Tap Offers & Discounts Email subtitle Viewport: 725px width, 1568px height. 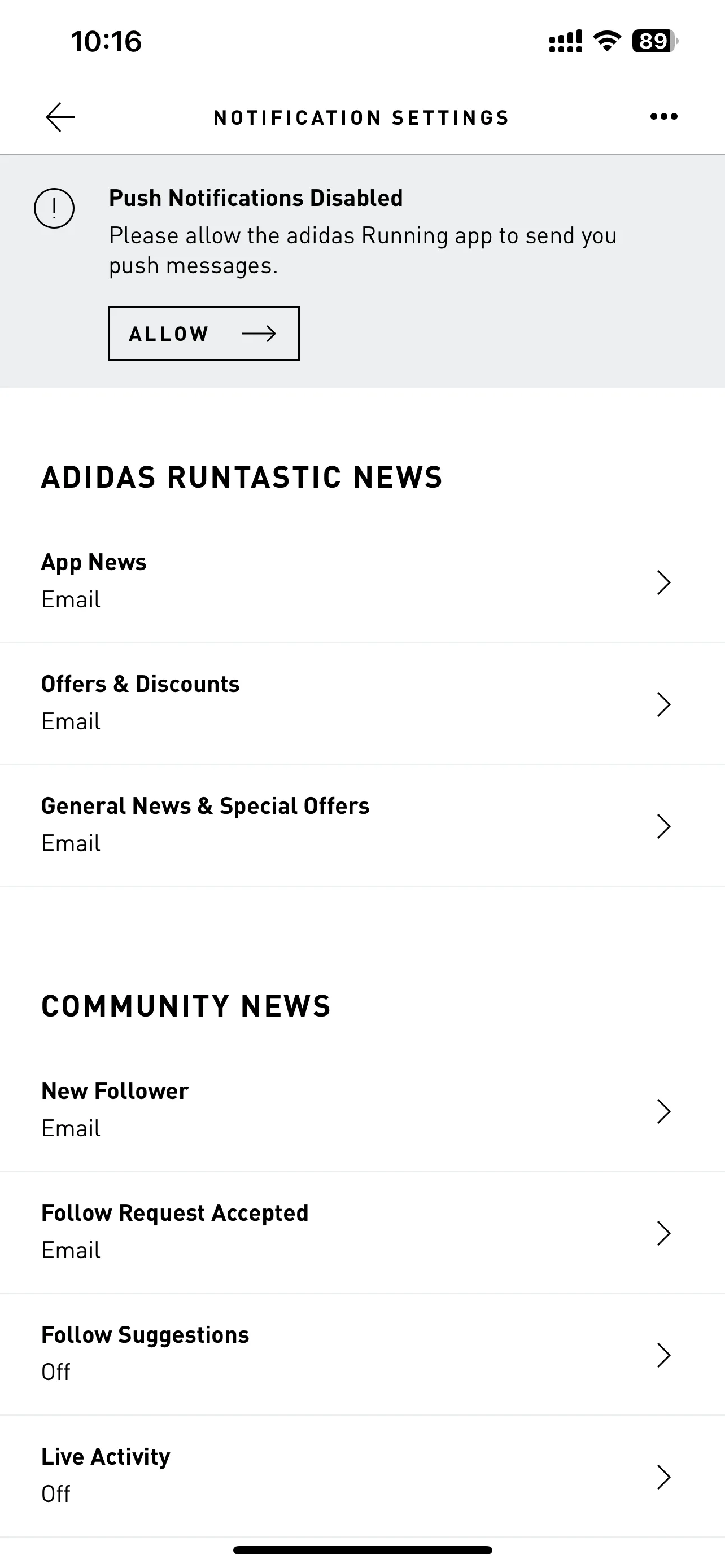click(x=71, y=721)
